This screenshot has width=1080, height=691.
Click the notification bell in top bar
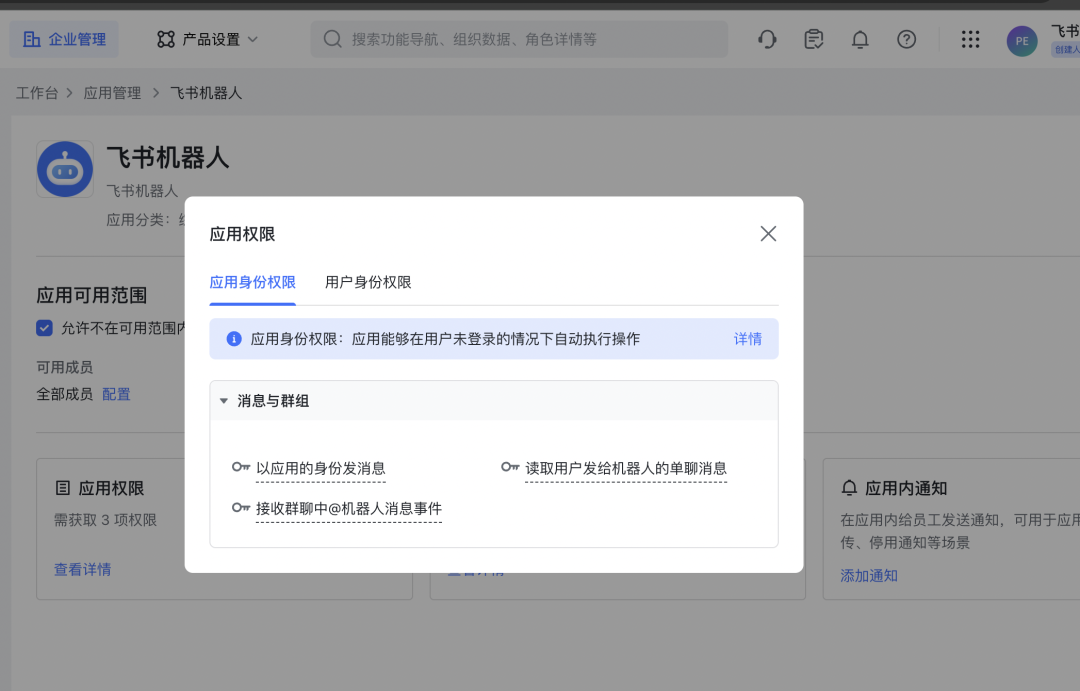(860, 39)
